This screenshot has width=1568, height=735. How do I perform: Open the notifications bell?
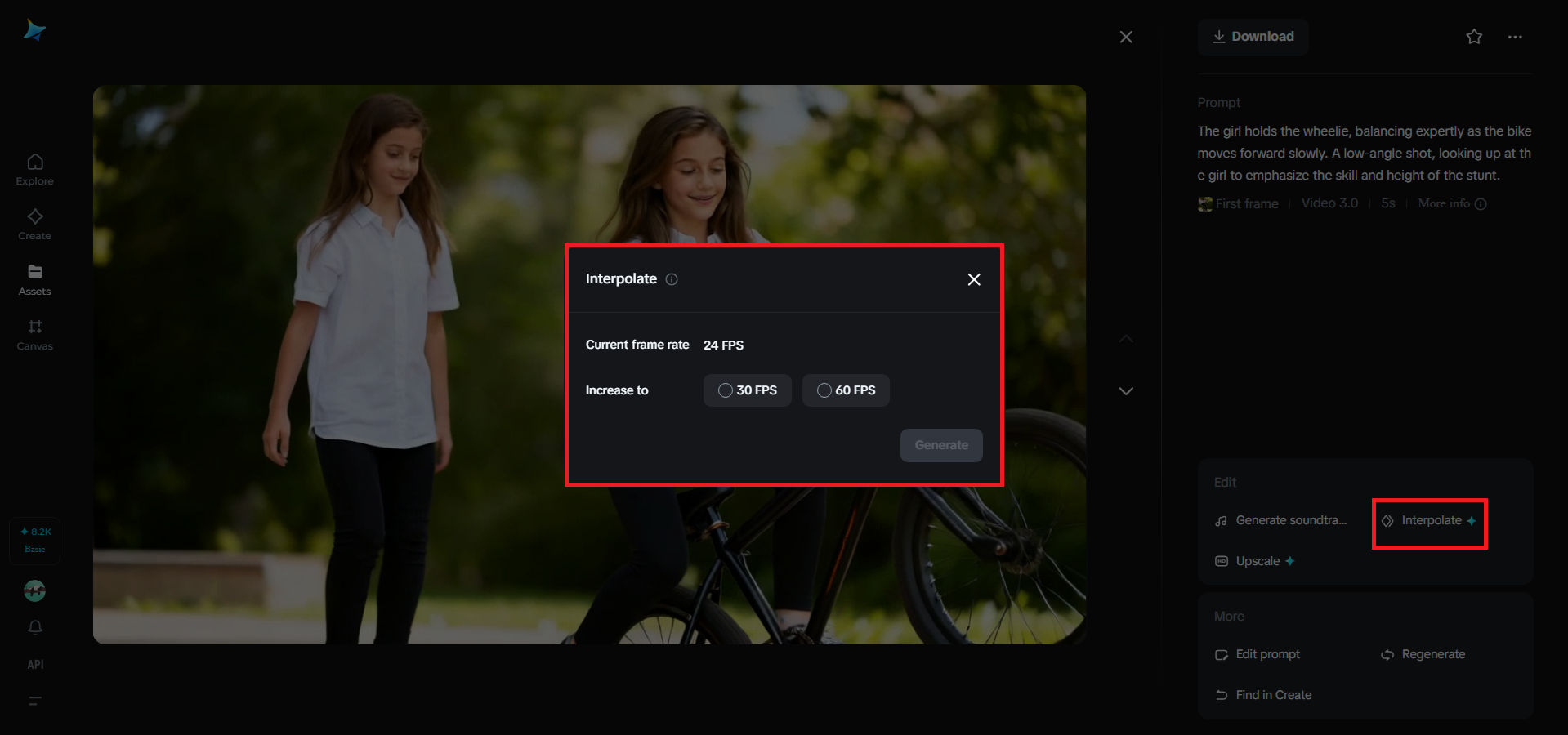tap(35, 627)
